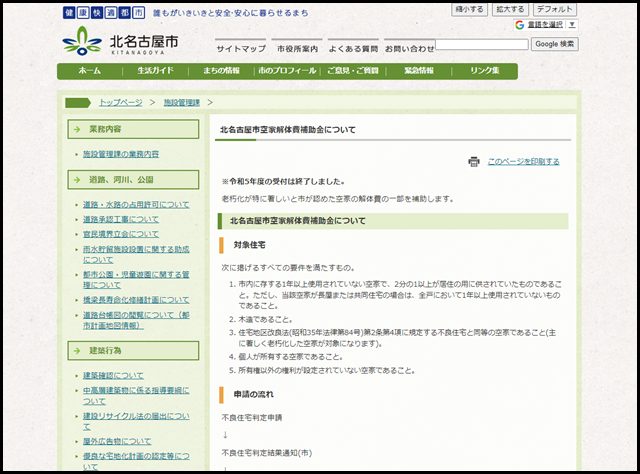Click the printer icon
640x474 pixels.
[x=474, y=161]
